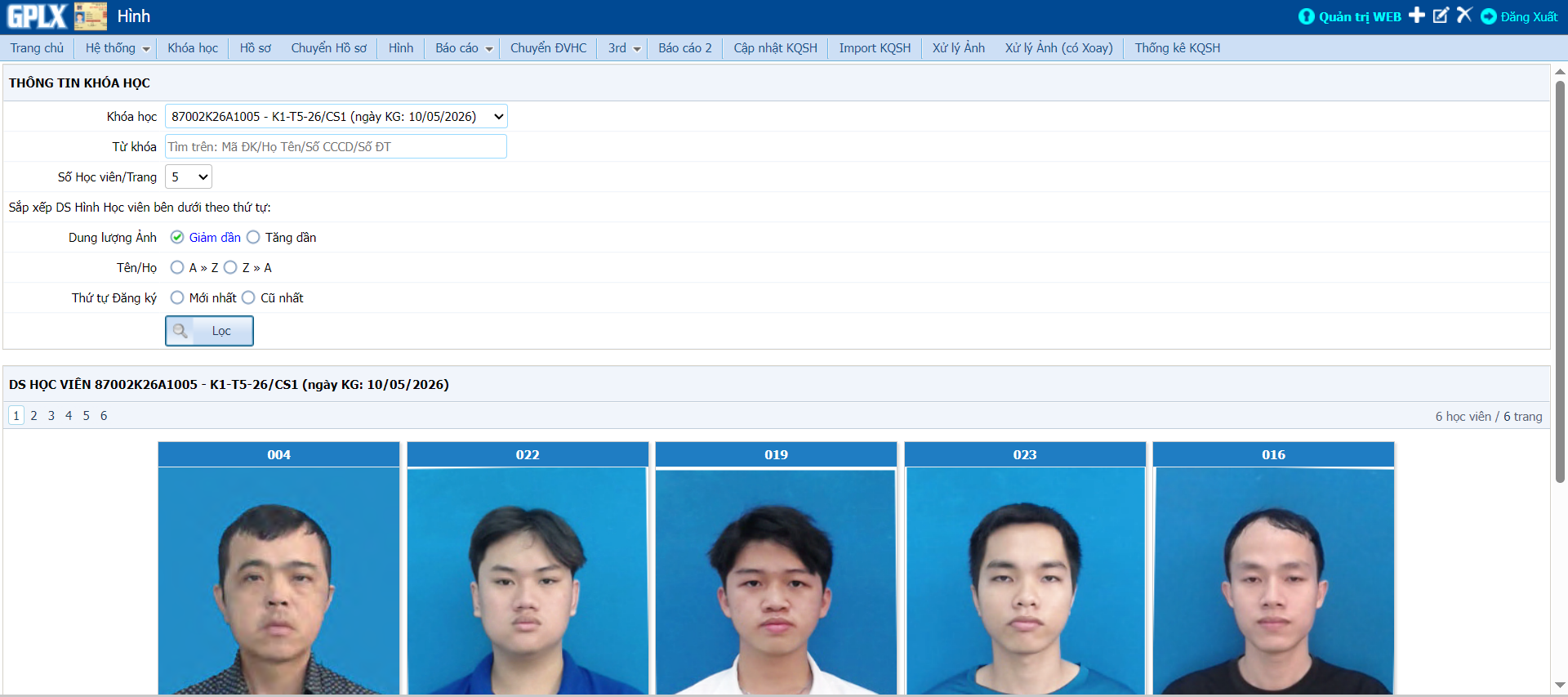
Task: Click the info icon before Quản trị WEB
Action: 1306,16
